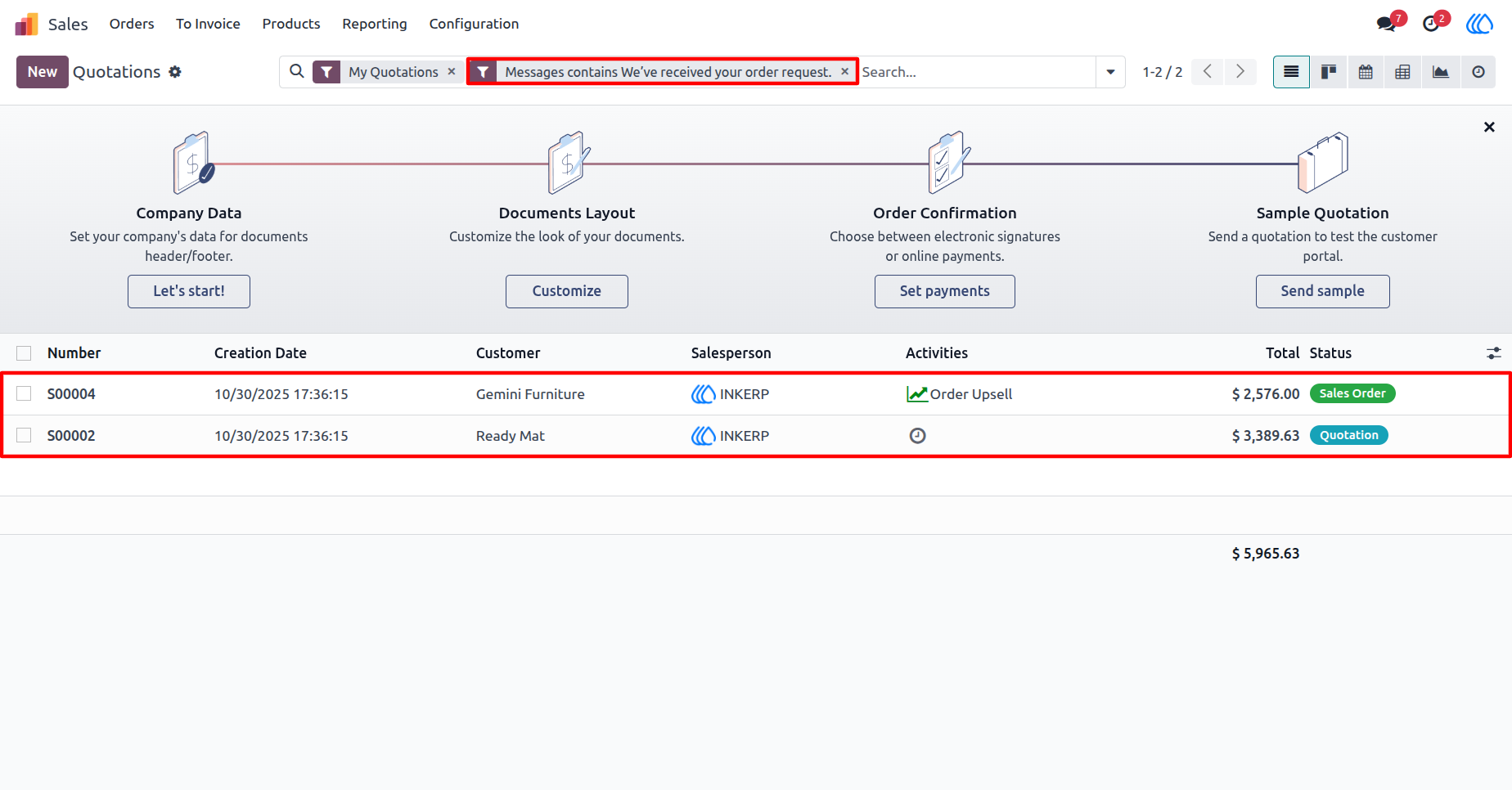This screenshot has height=790, width=1512.
Task: Open the activities clock icon in top bar
Action: click(1431, 24)
